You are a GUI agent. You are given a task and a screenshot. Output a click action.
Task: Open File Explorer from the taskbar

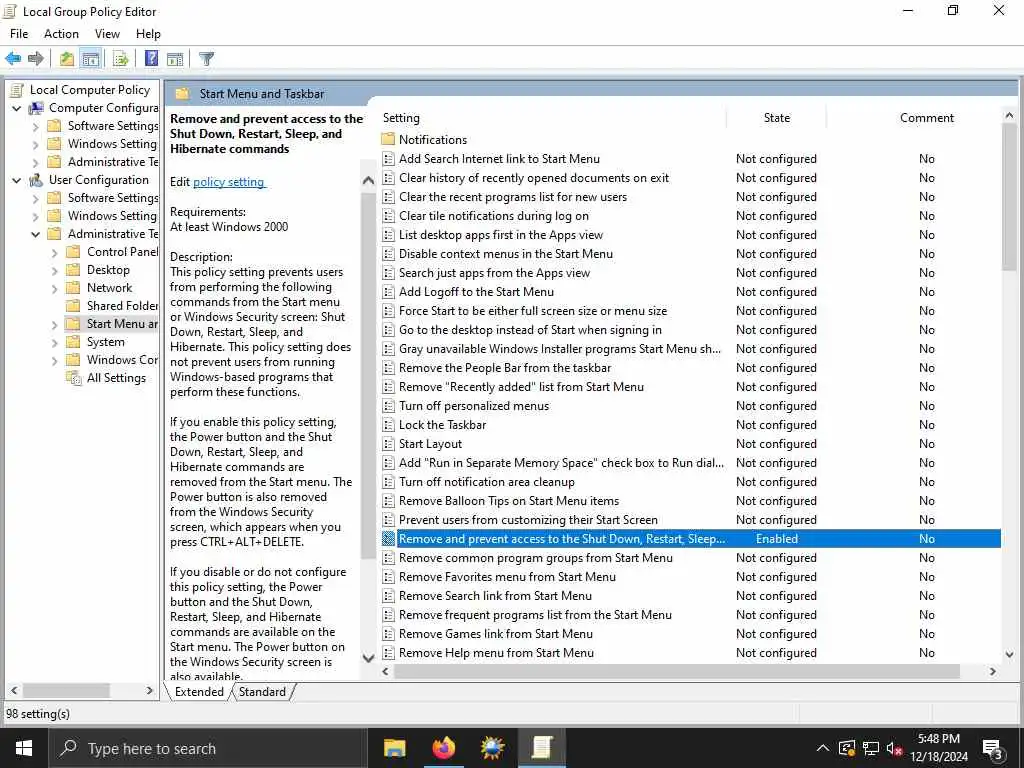(x=394, y=748)
